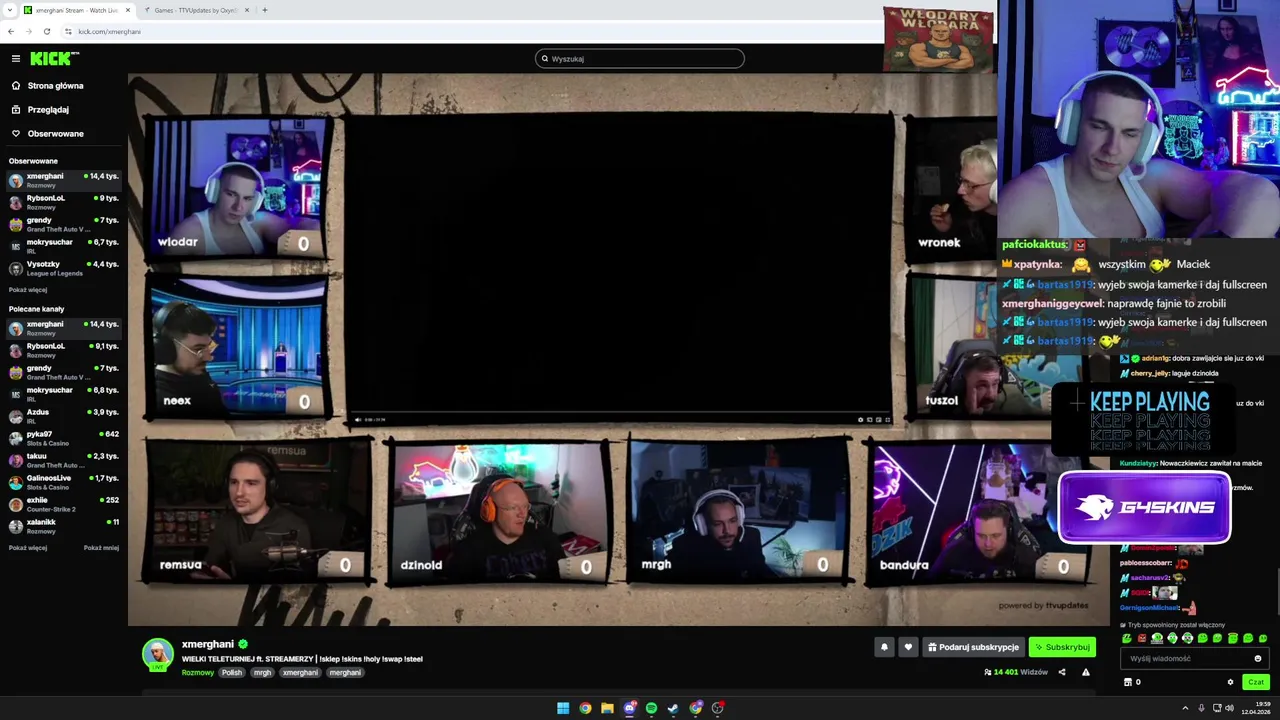The image size is (1280, 720).
Task: Open Chrome from the taskbar
Action: 585,708
